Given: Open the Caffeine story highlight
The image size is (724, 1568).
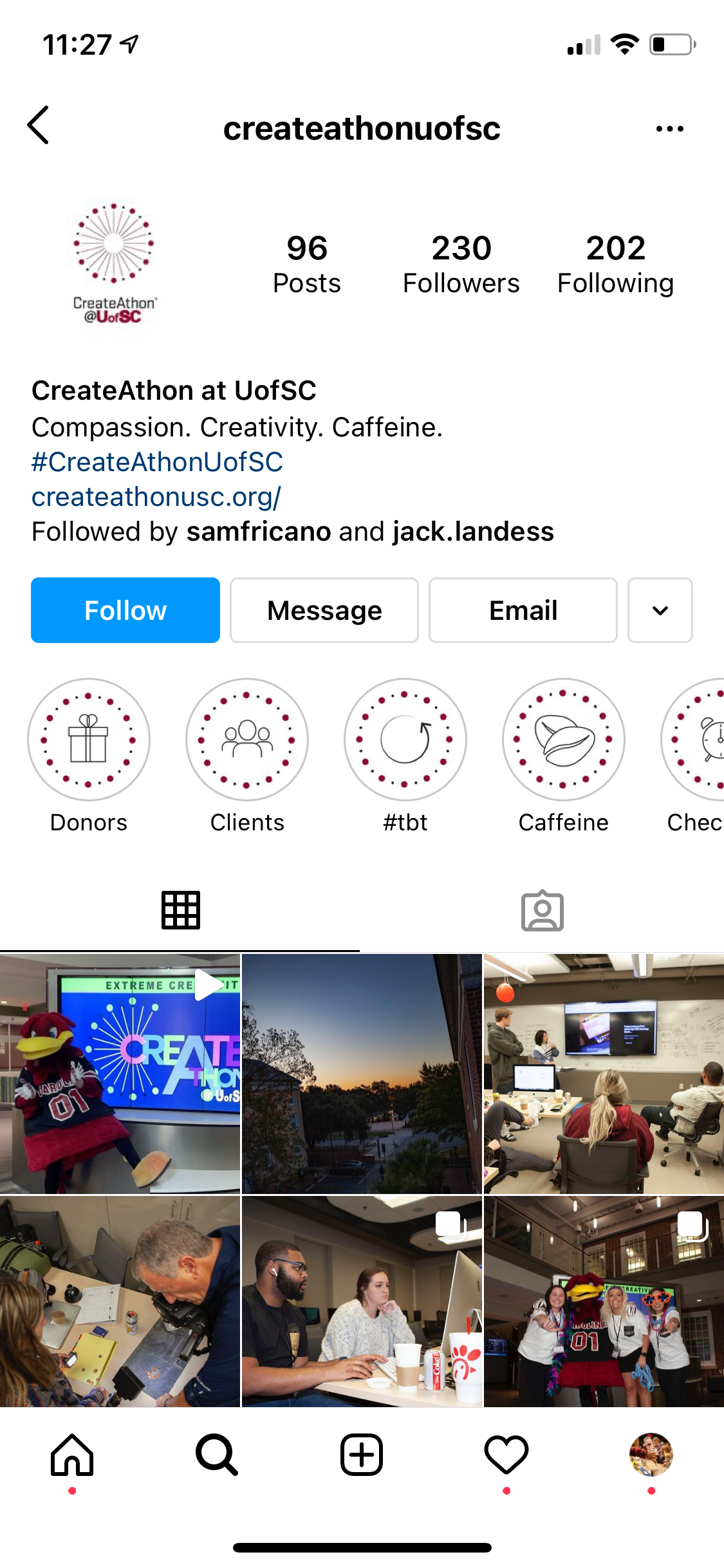Looking at the screenshot, I should click(x=564, y=740).
